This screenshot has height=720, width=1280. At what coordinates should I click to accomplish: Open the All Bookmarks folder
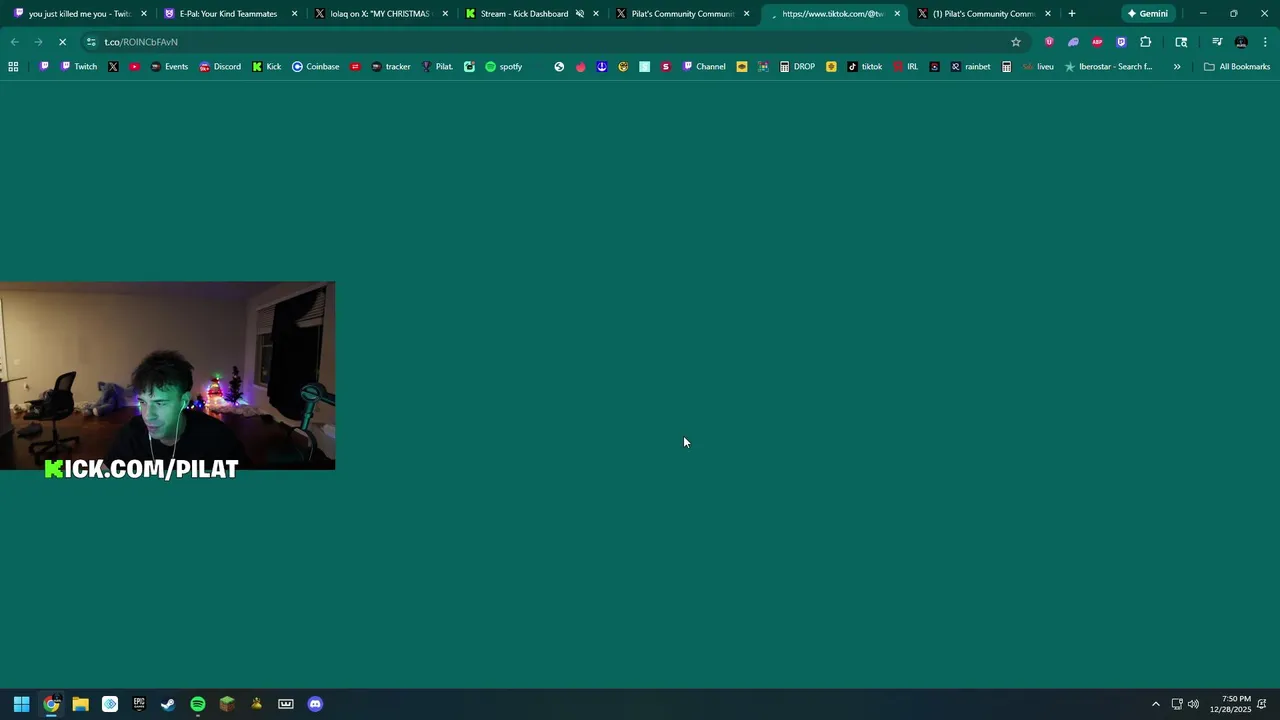point(1237,67)
